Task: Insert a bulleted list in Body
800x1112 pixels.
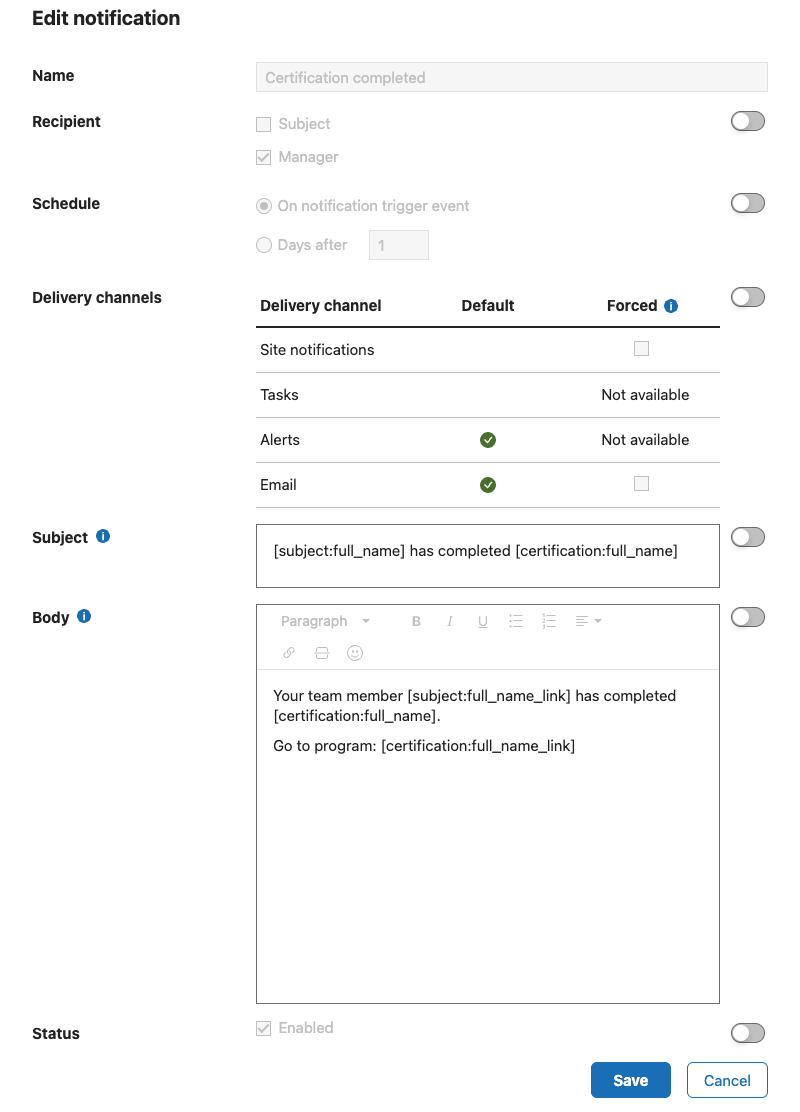Action: pyautogui.click(x=516, y=621)
